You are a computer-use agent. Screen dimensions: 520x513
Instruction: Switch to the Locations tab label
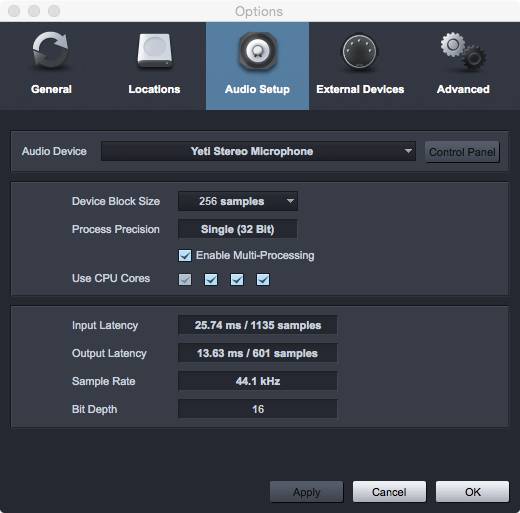click(x=154, y=89)
